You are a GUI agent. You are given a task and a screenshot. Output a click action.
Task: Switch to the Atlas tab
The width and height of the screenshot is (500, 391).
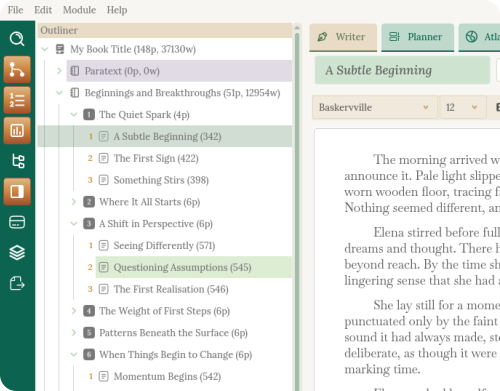(480, 37)
